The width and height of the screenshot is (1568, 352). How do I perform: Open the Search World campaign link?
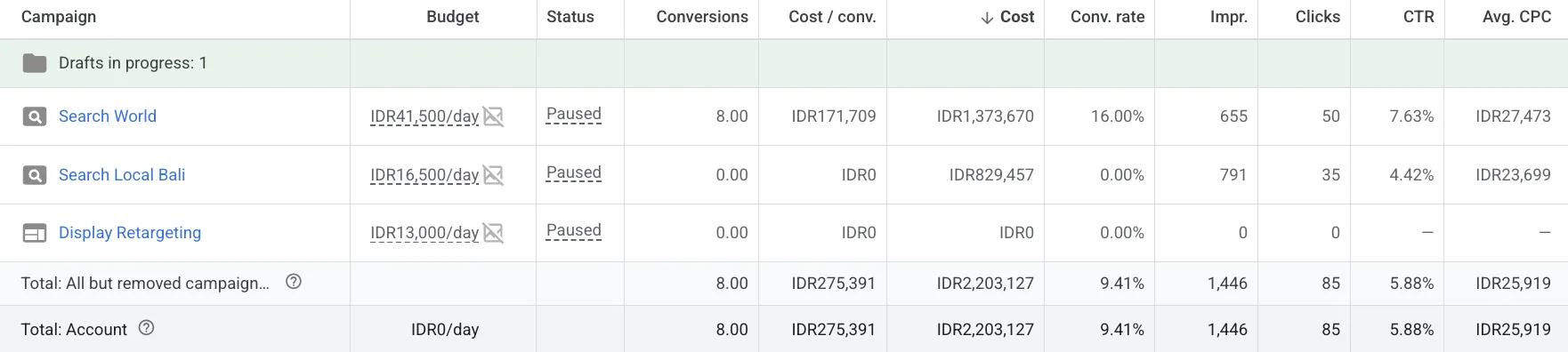click(108, 116)
